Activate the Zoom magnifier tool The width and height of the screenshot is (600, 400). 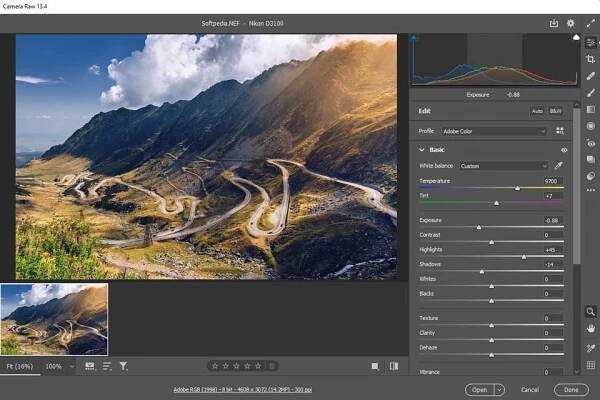coord(591,311)
